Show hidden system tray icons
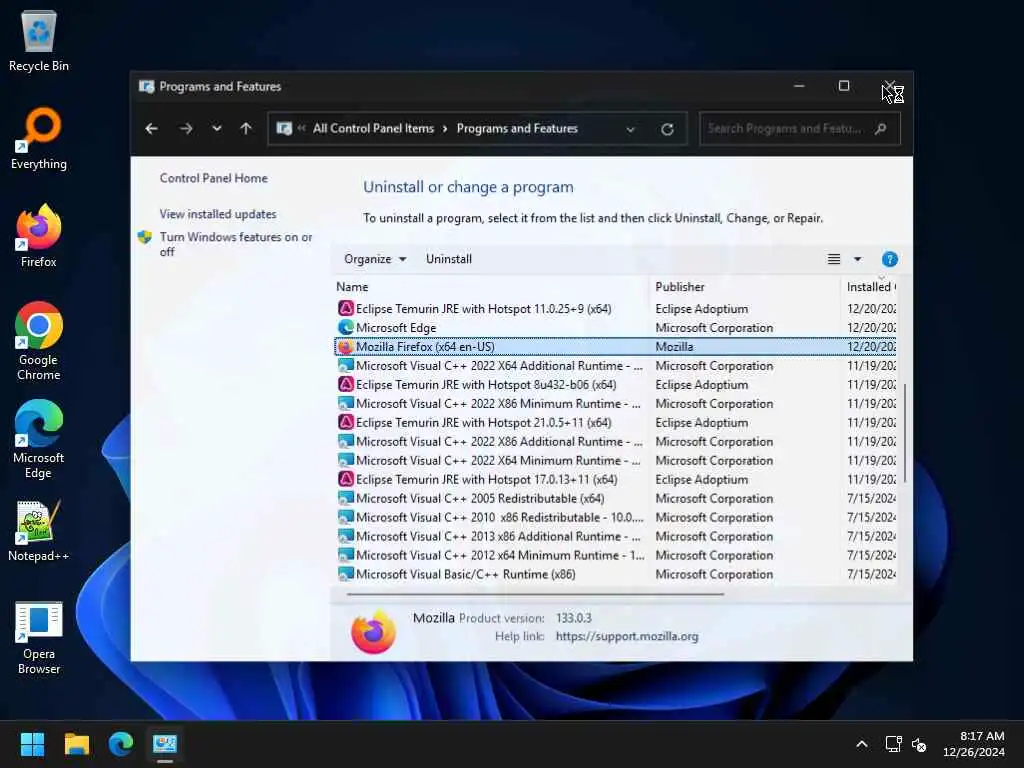The image size is (1024, 768). click(862, 744)
